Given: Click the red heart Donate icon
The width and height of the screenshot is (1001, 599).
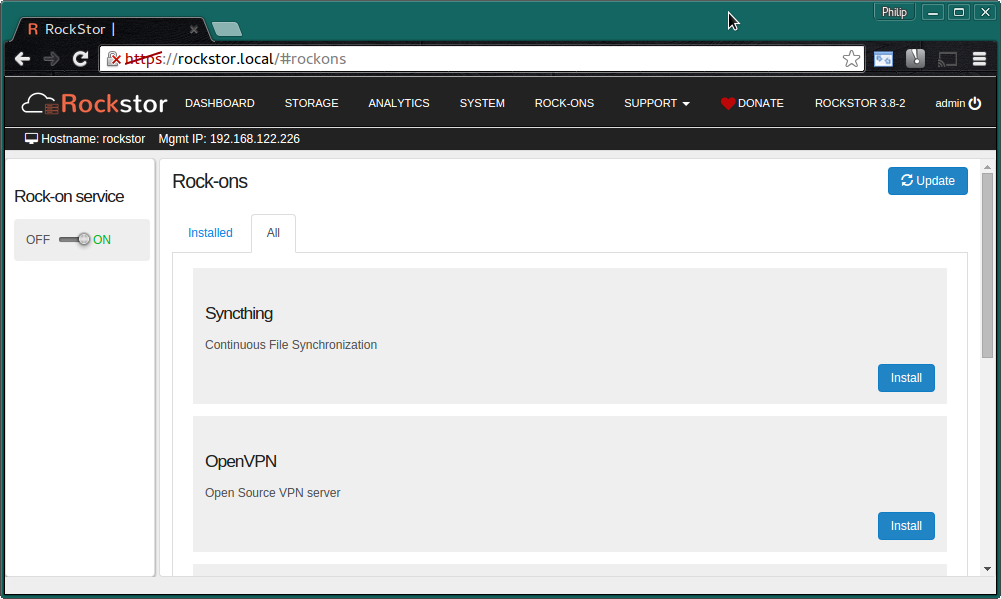Looking at the screenshot, I should (x=727, y=103).
